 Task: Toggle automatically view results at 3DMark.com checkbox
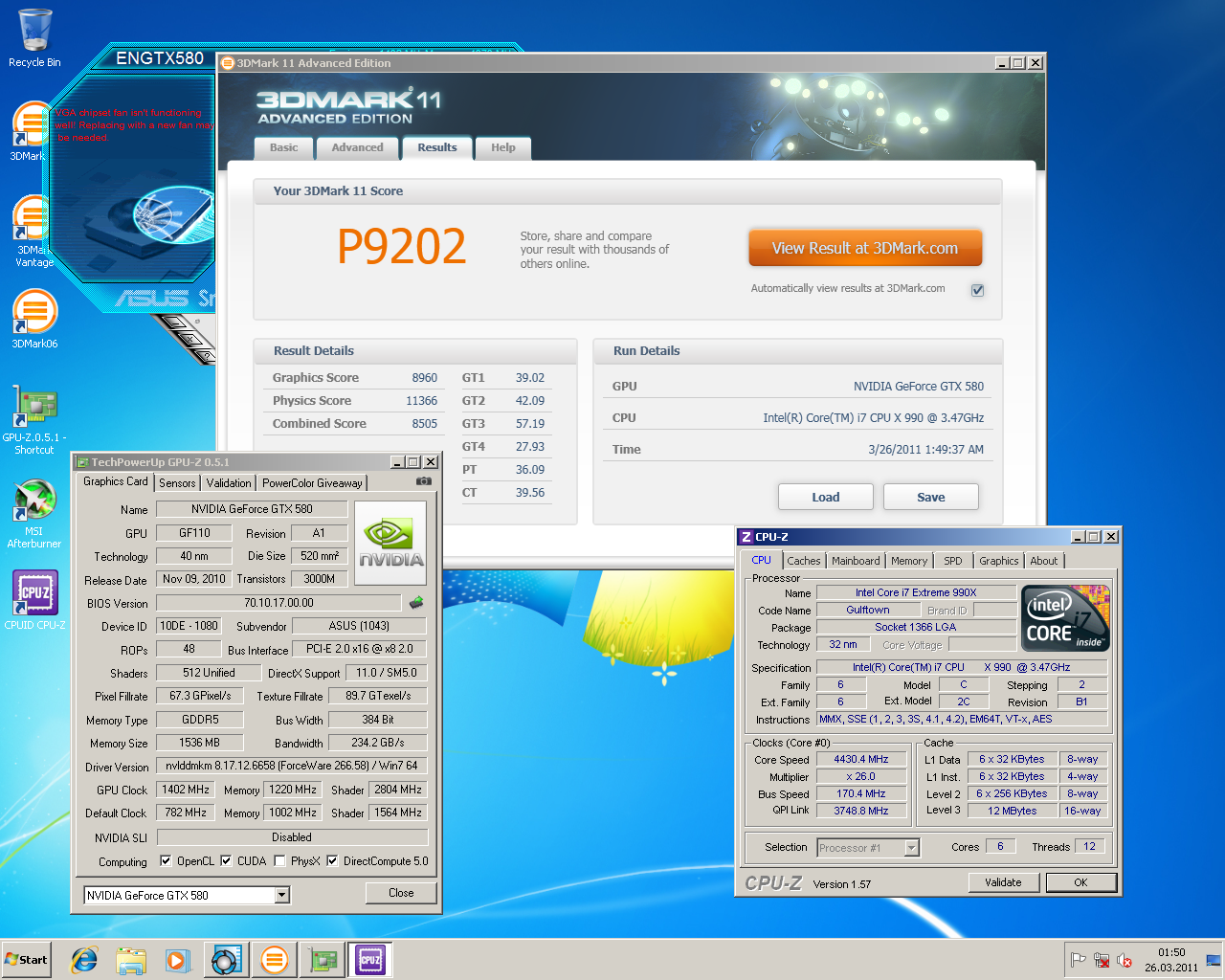point(977,290)
